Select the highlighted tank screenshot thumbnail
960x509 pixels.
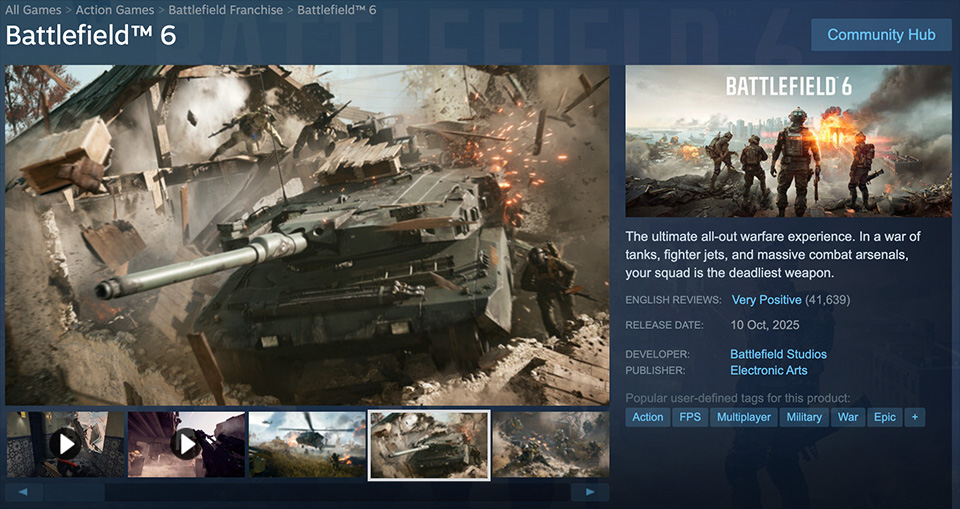429,445
